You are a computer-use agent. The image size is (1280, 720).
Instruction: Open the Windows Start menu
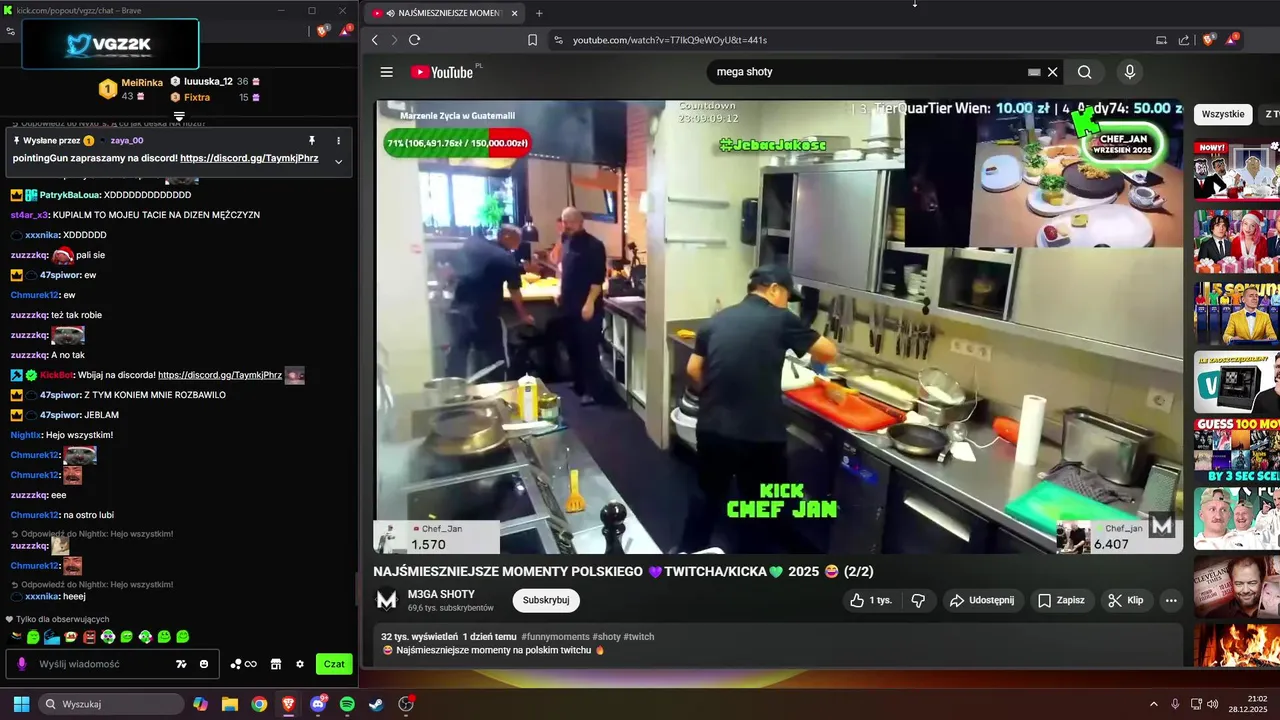[21, 704]
